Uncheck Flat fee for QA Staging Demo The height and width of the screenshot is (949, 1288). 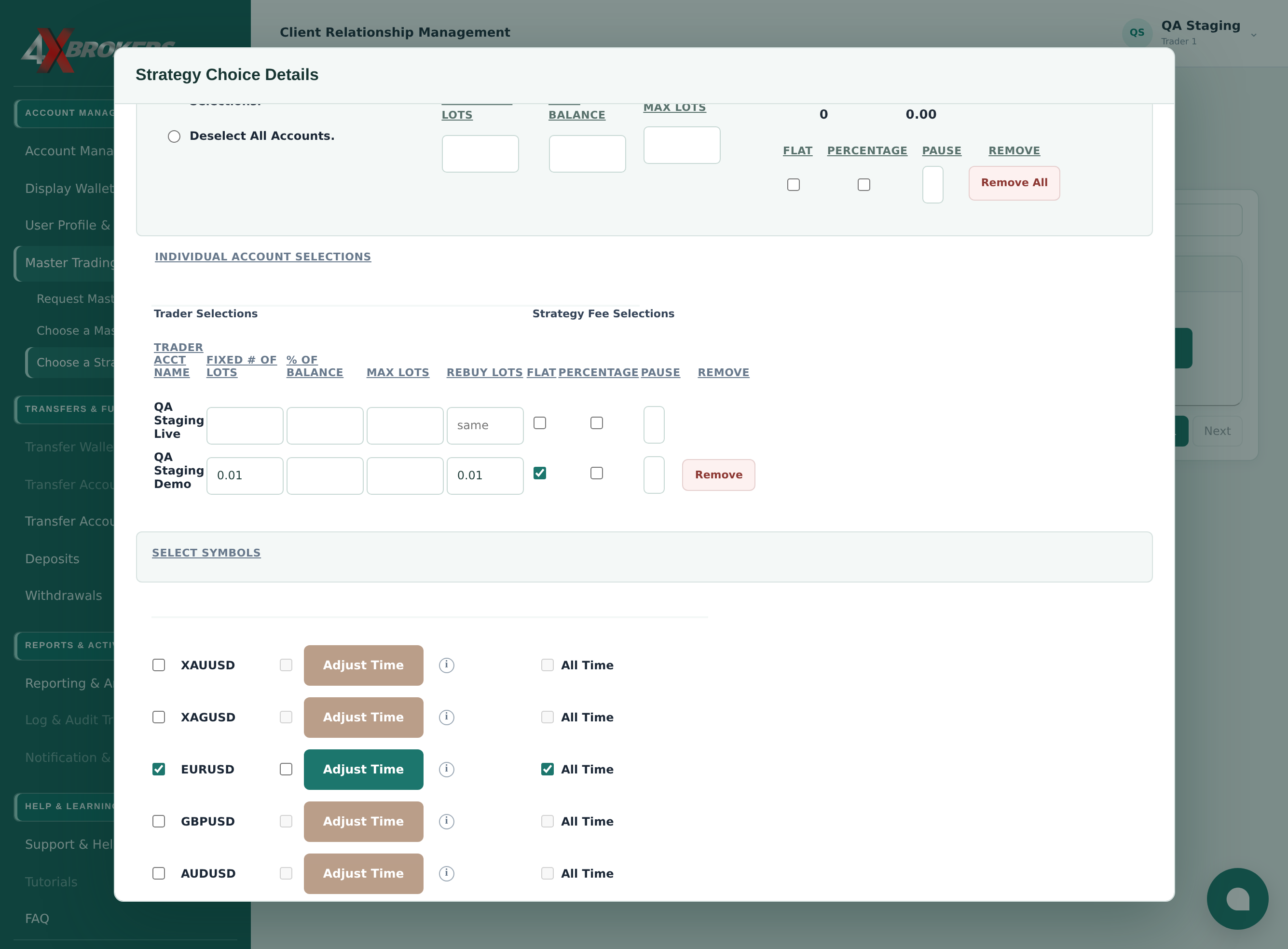tap(540, 474)
